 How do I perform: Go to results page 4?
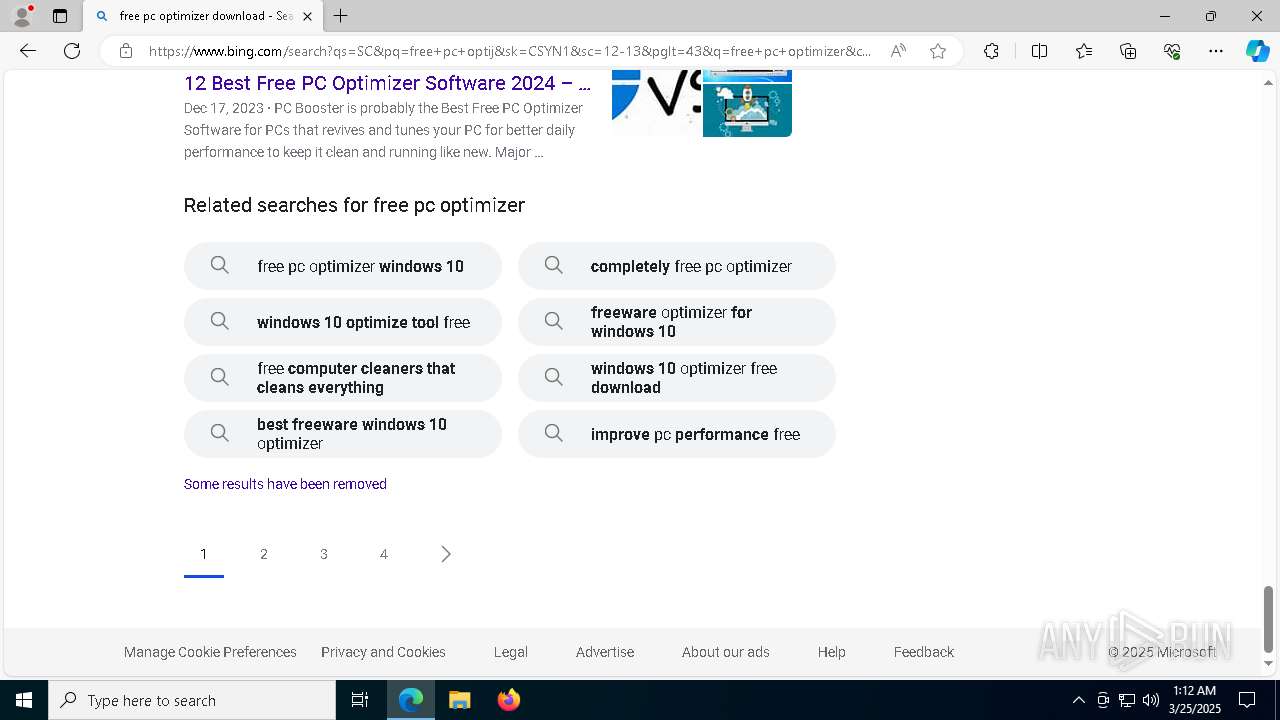coord(384,554)
